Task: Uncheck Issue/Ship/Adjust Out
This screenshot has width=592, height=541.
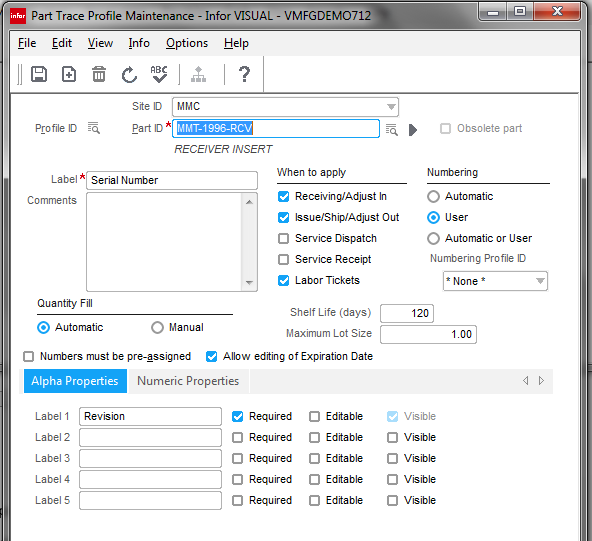Action: click(x=284, y=217)
